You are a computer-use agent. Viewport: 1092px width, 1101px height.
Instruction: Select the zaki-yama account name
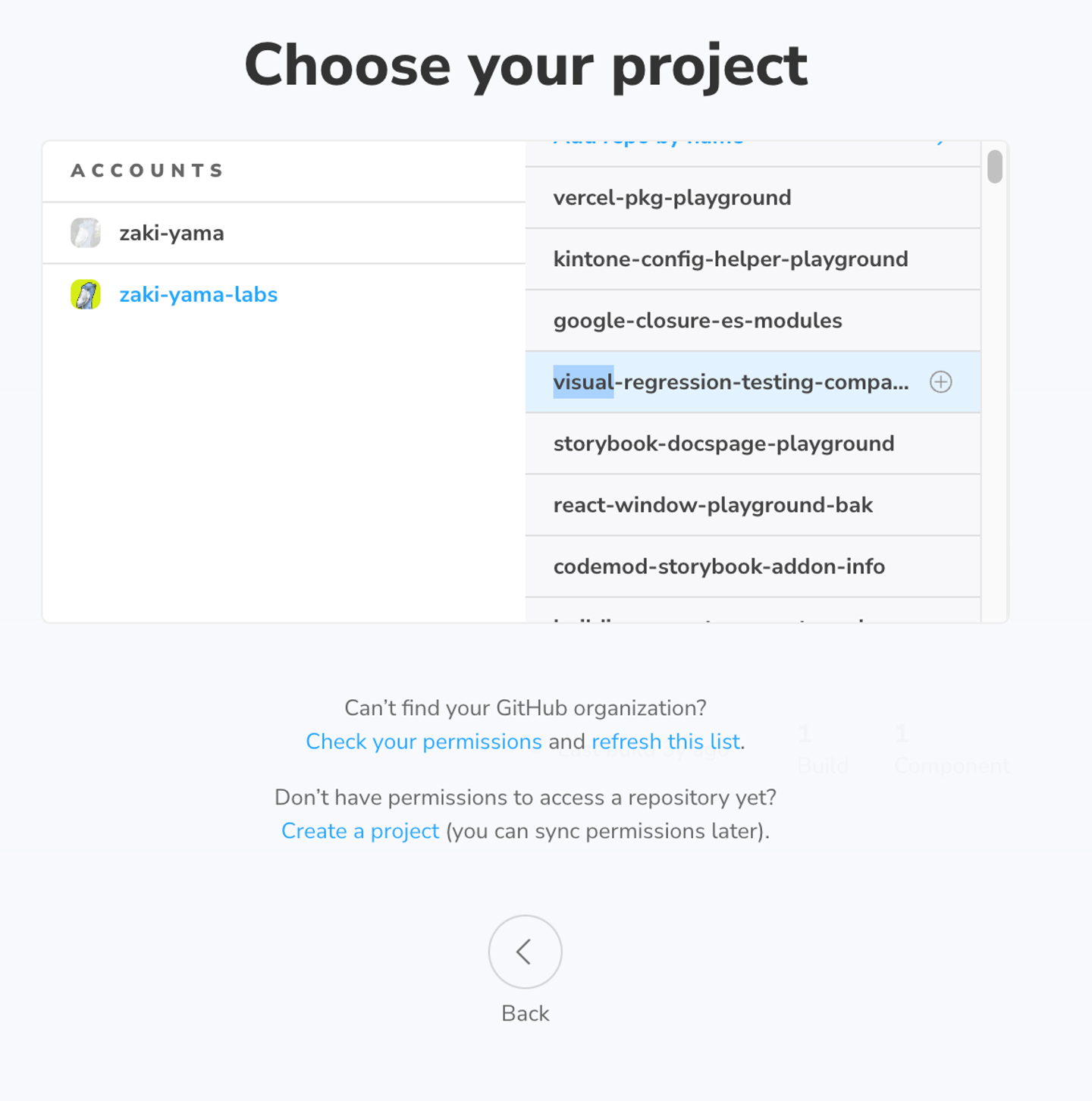pyautogui.click(x=171, y=233)
